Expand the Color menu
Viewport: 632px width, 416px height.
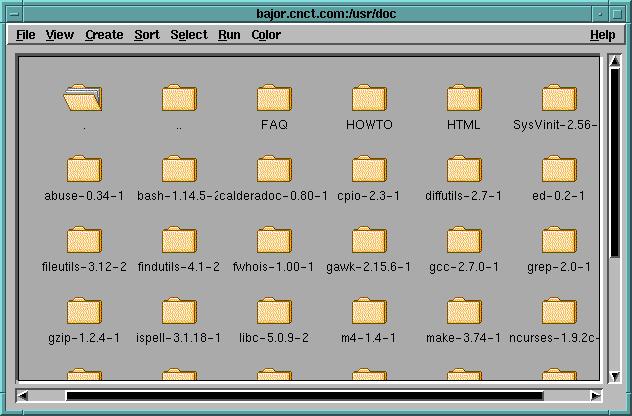click(266, 35)
